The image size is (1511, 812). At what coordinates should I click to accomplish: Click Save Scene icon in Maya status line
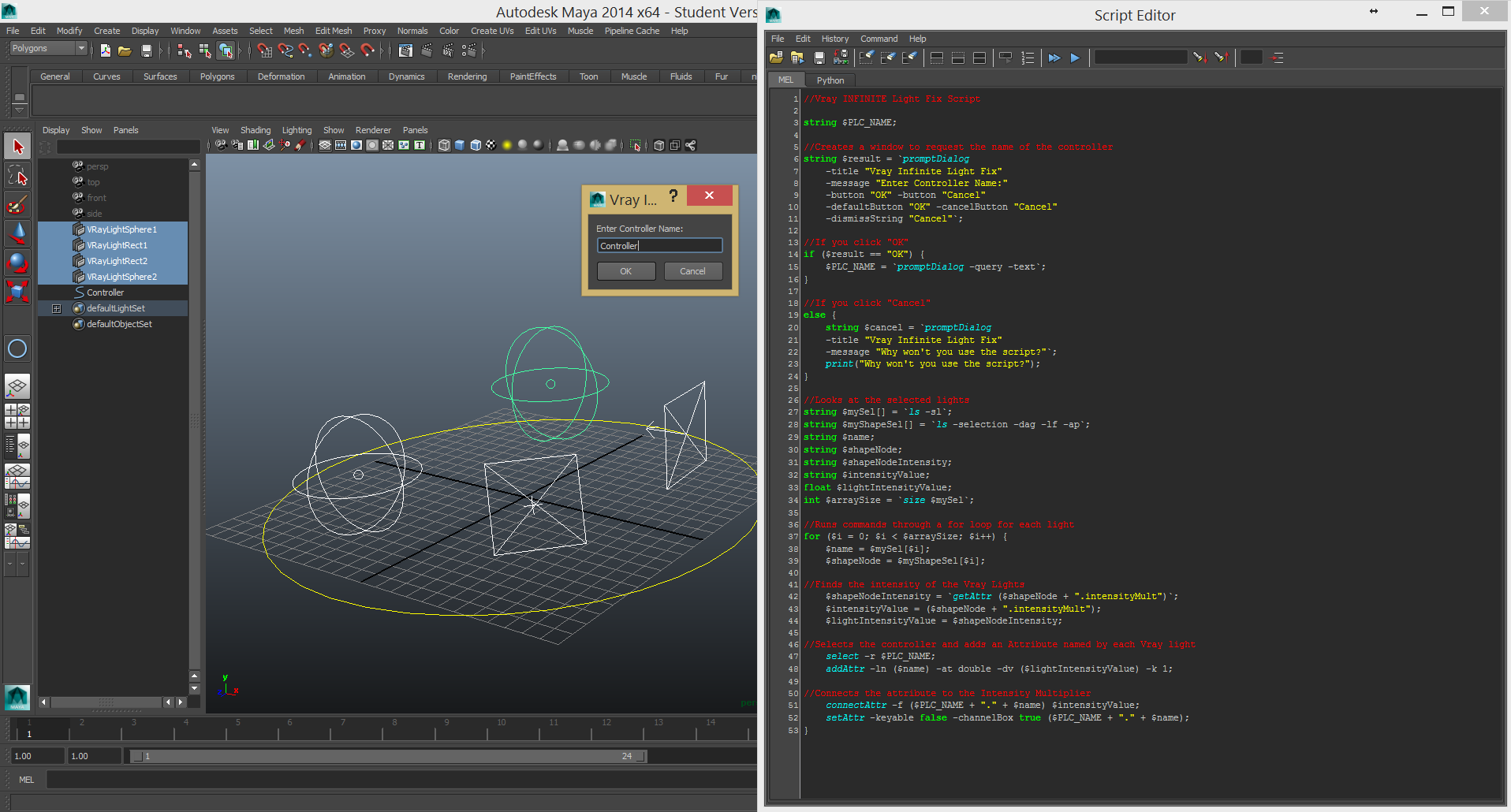point(147,50)
